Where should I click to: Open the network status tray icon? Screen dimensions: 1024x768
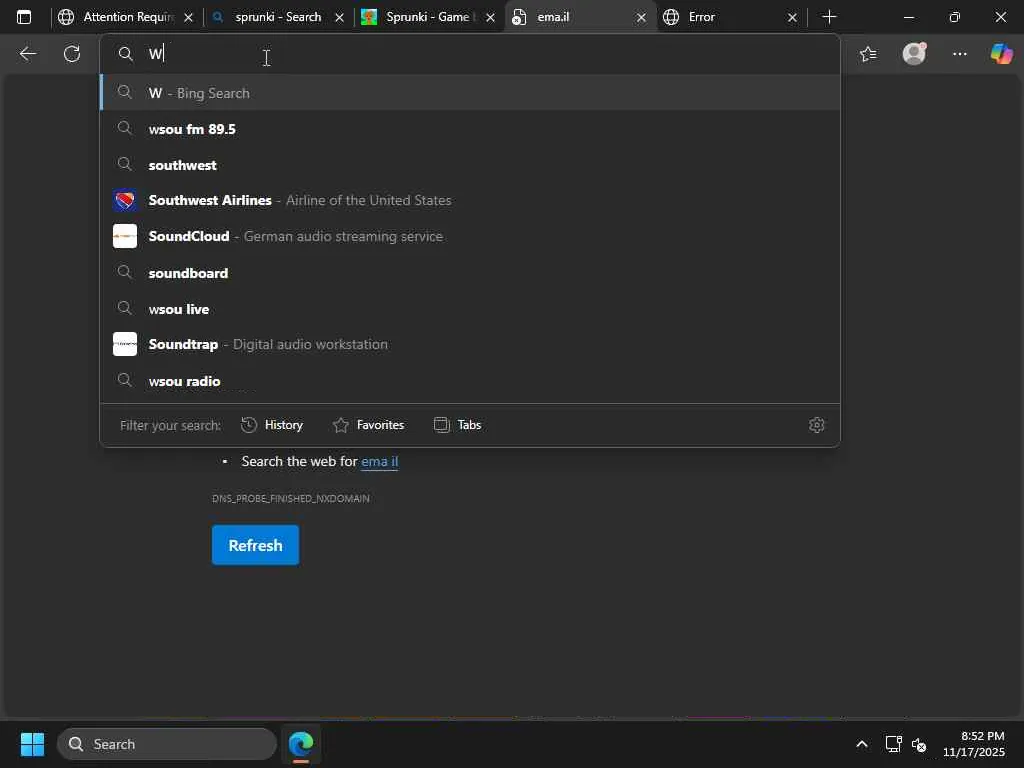(893, 744)
